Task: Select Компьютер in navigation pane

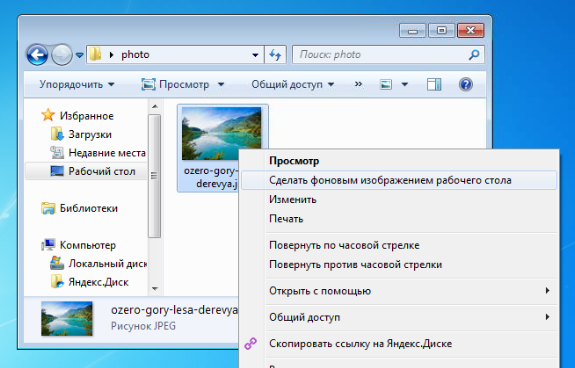Action: point(88,245)
